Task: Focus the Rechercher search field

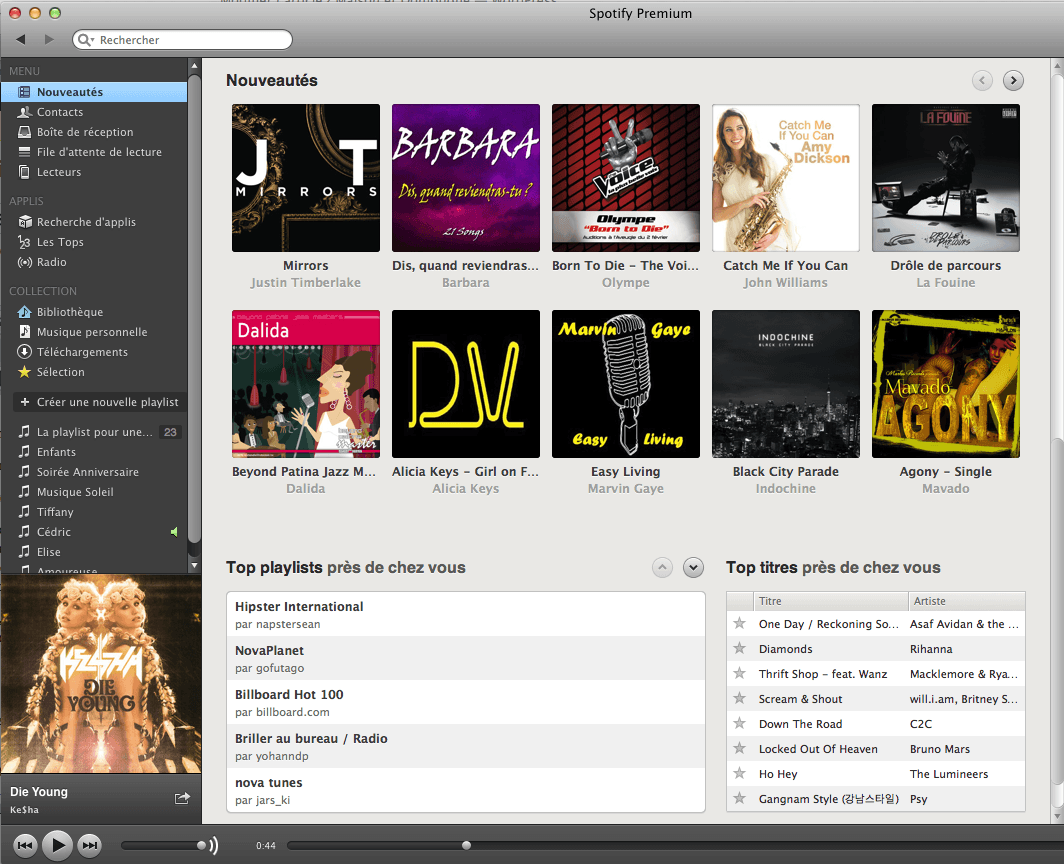Action: pyautogui.click(x=182, y=39)
